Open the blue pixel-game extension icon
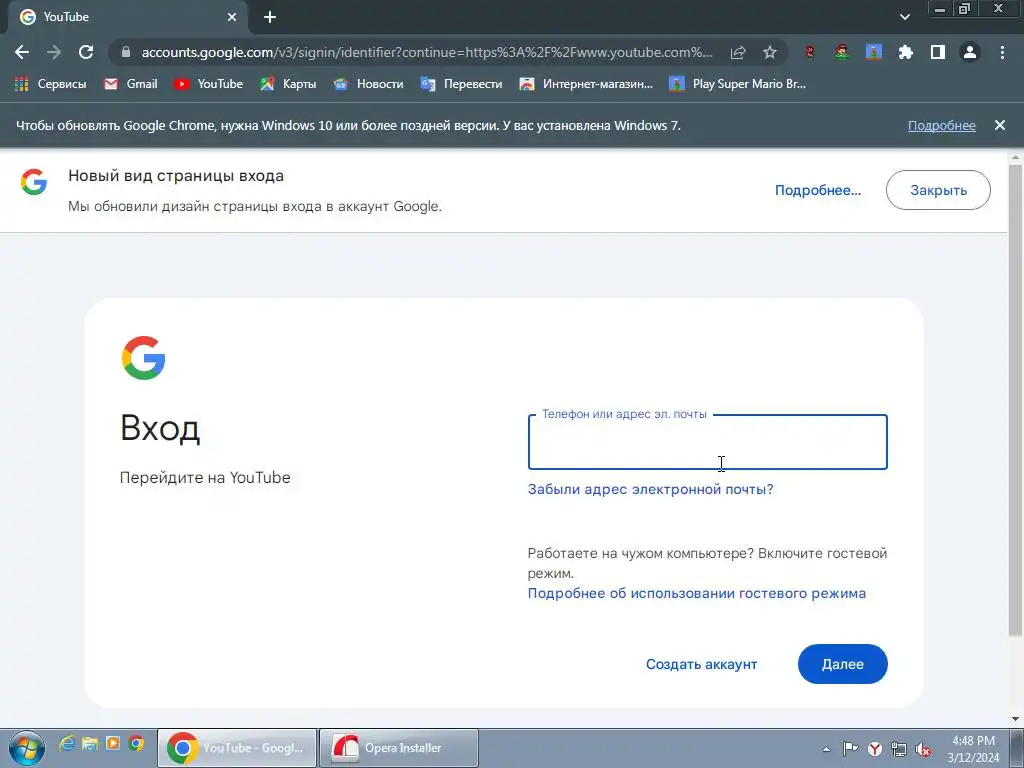The width and height of the screenshot is (1024, 768). click(x=874, y=52)
